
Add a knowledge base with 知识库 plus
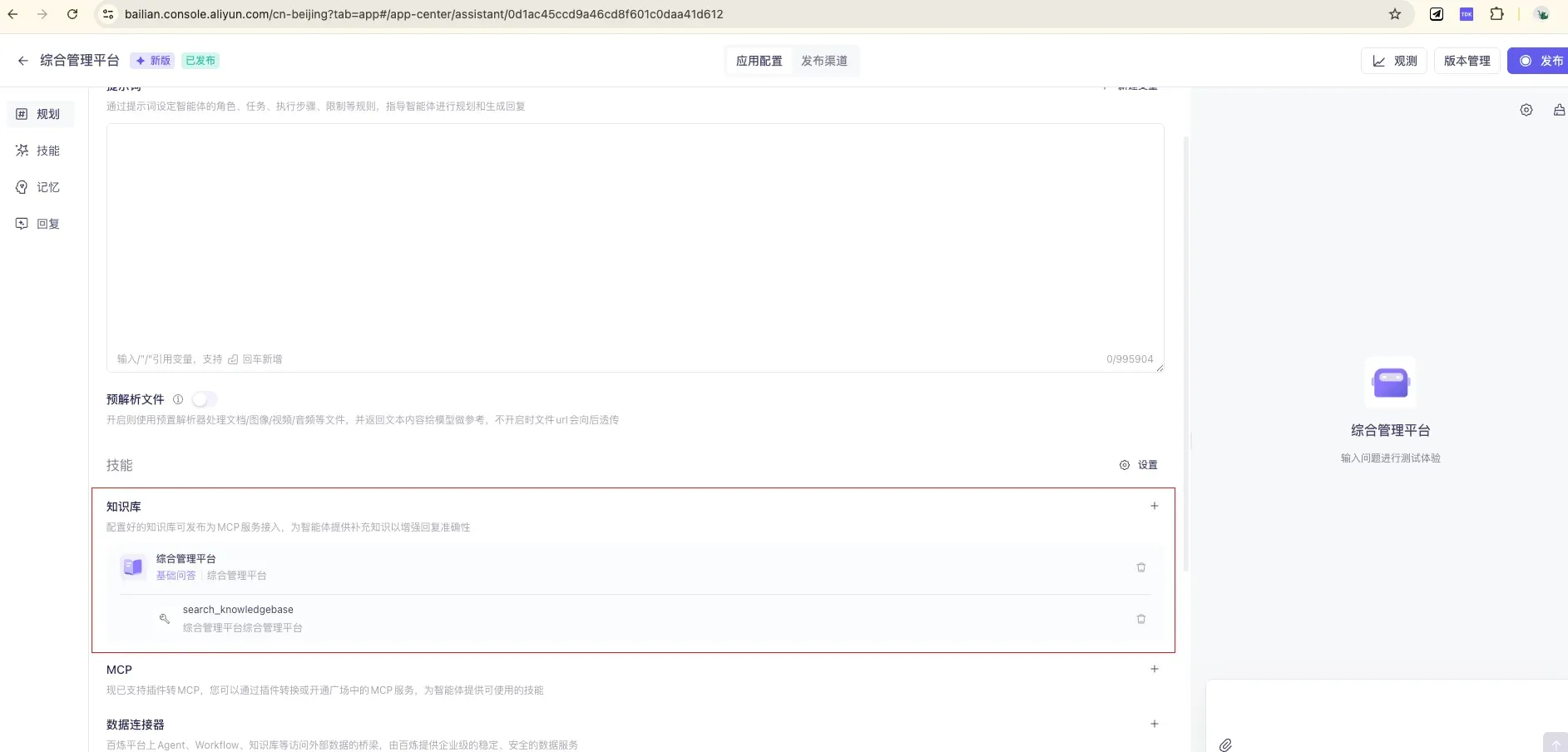coord(1154,506)
